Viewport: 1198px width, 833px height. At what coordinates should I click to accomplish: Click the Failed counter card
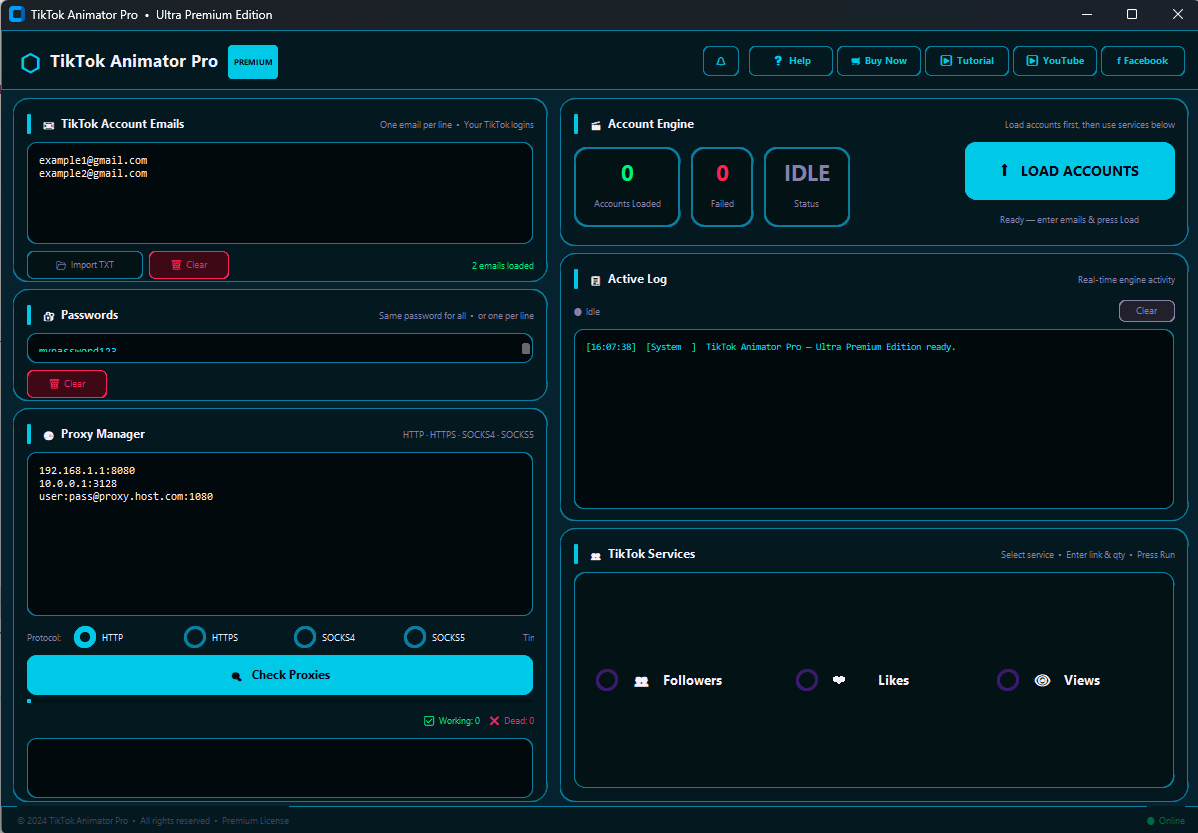[722, 187]
